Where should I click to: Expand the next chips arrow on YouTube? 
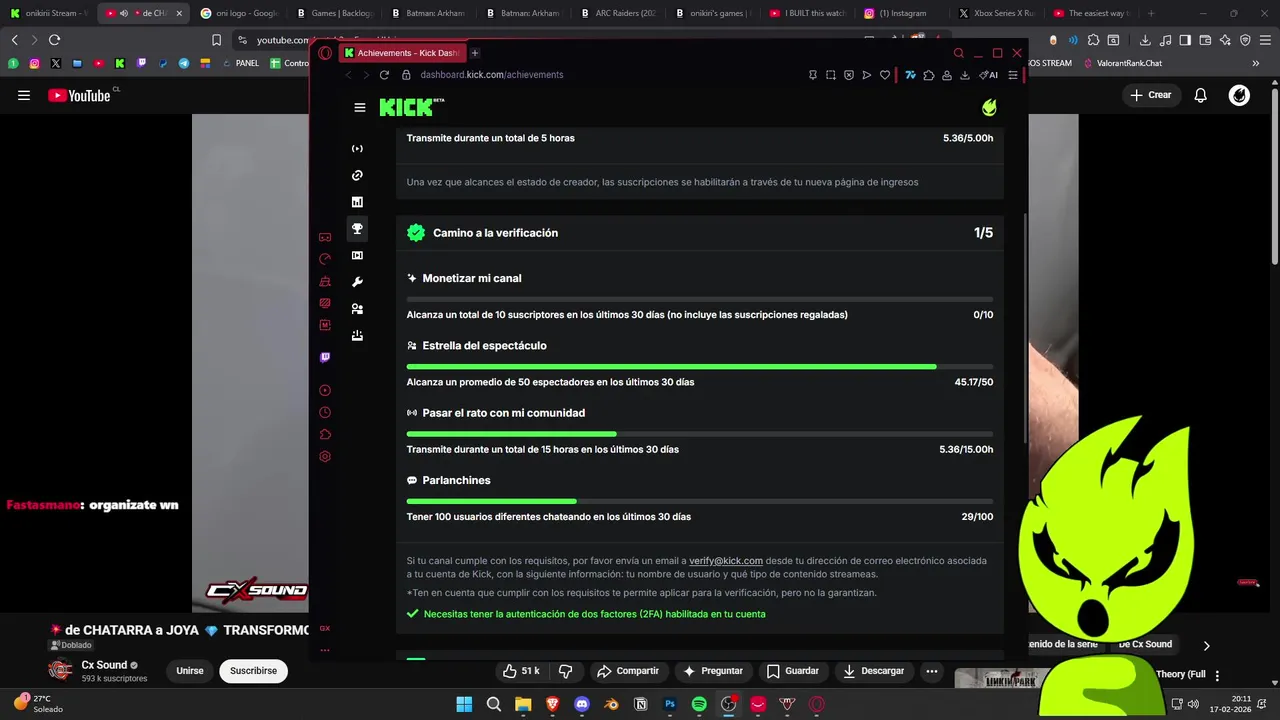pos(1206,645)
